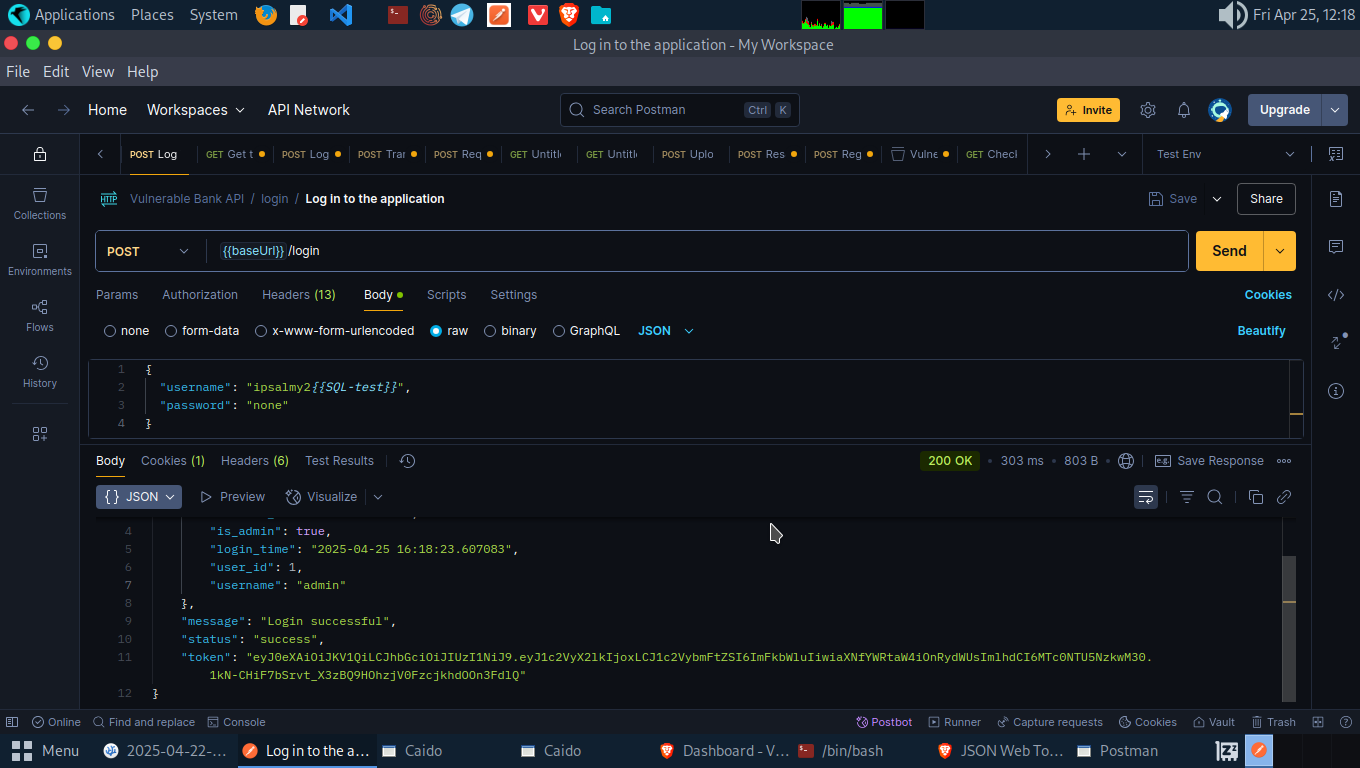
Task: Click the Invite button
Action: (x=1088, y=110)
